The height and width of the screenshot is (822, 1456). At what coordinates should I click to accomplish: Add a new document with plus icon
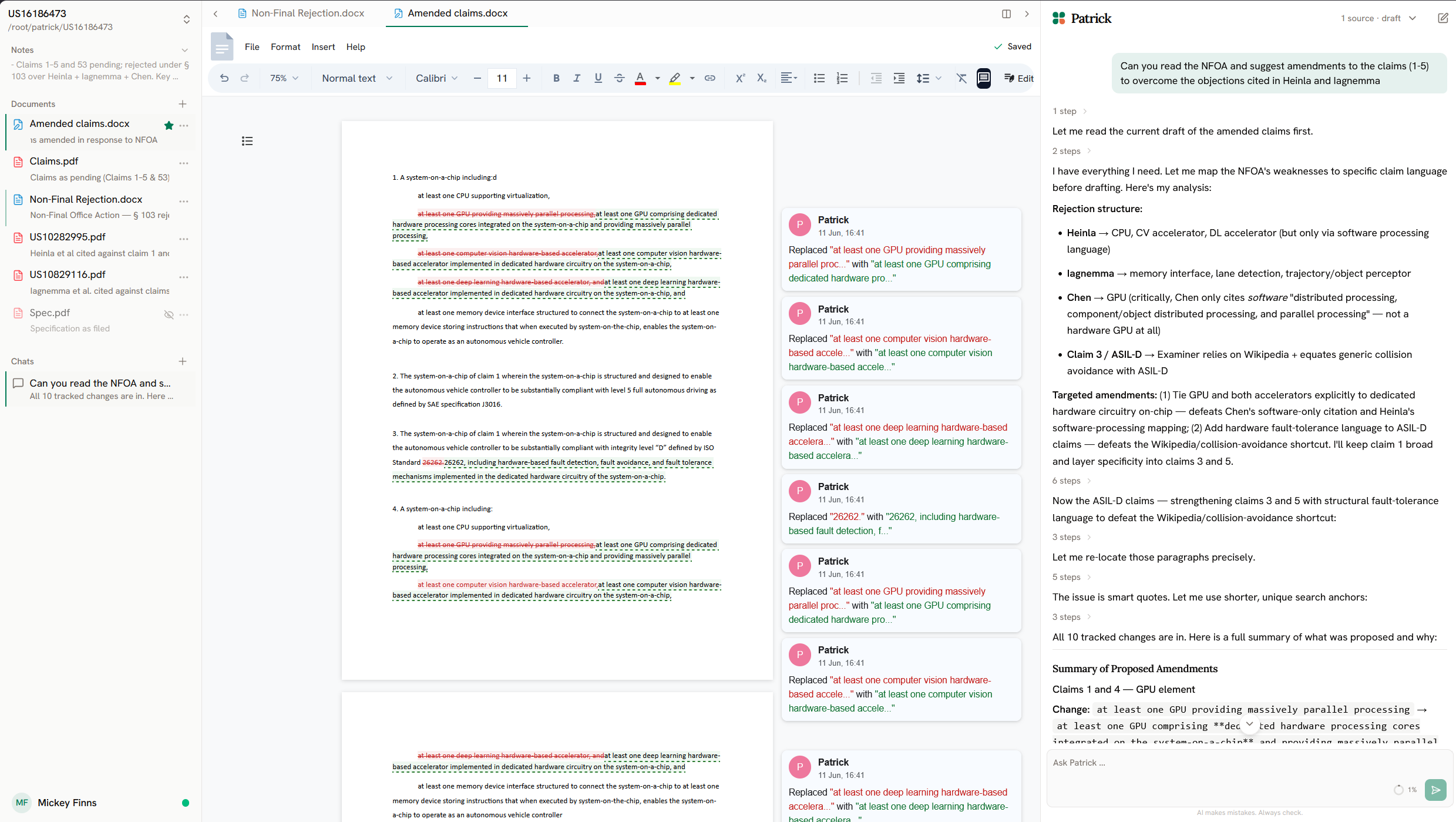183,104
